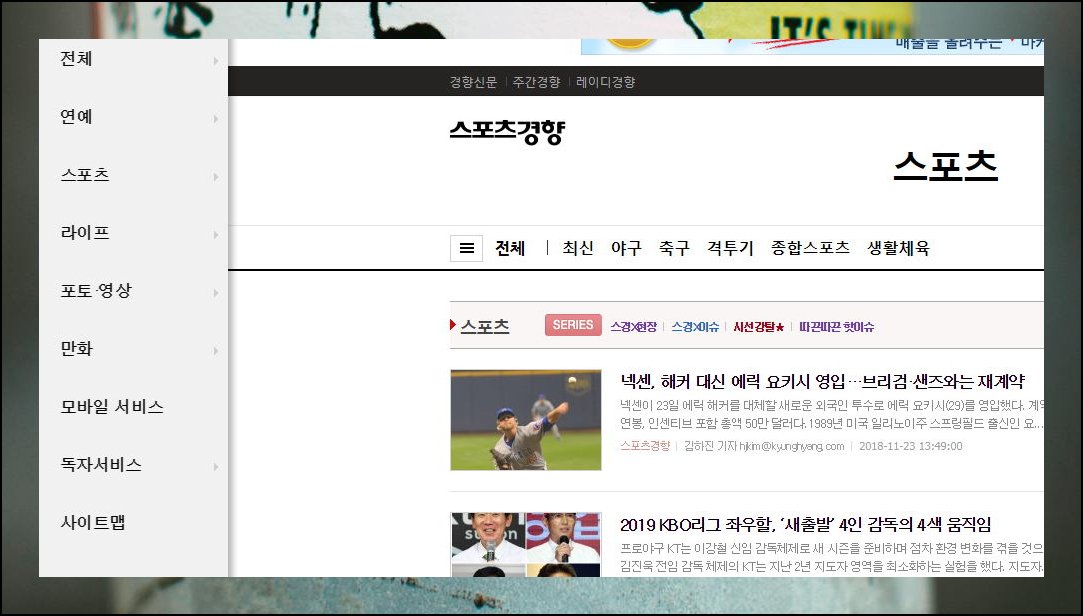
Task: Switch to the 종합스포츠 tab
Action: [810, 248]
